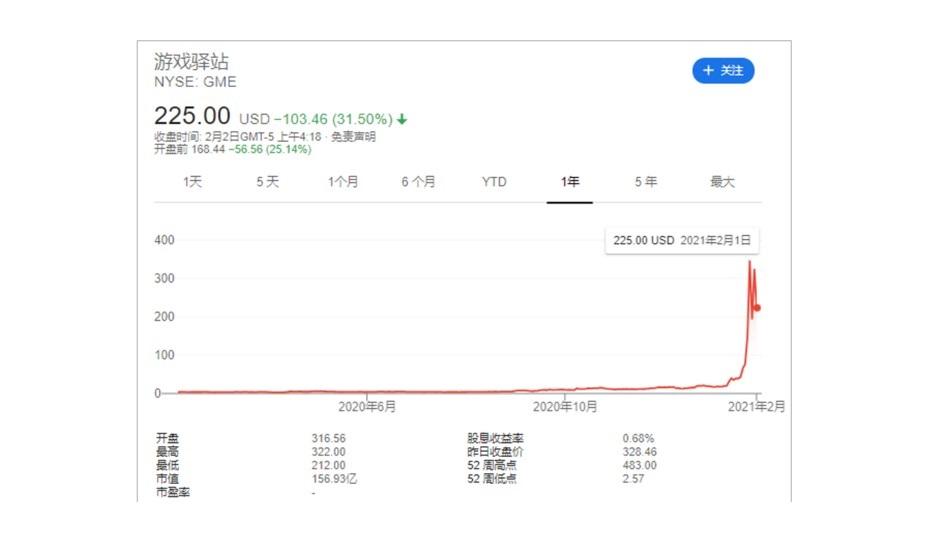Click the 100 y-axis label
The width and height of the screenshot is (931, 547).
click(164, 355)
